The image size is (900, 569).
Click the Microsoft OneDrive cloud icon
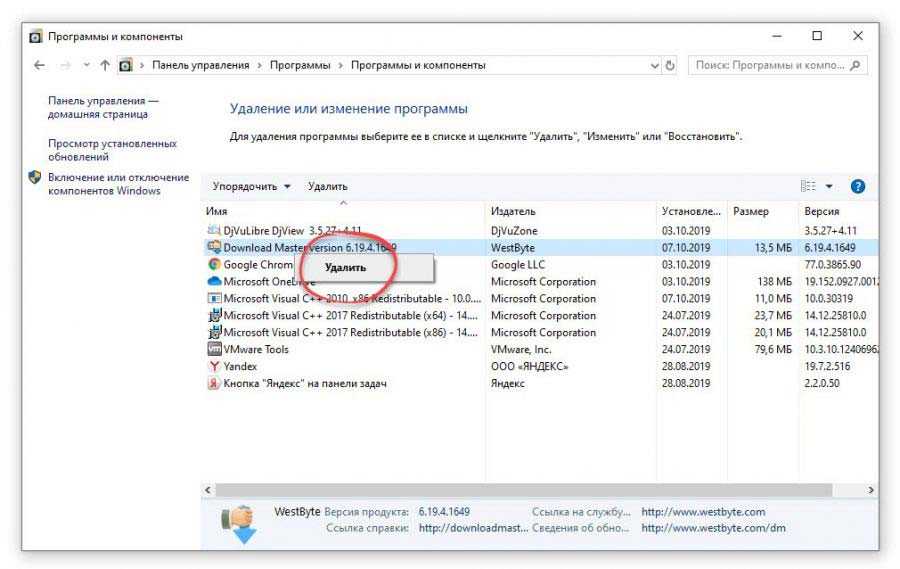[x=214, y=282]
